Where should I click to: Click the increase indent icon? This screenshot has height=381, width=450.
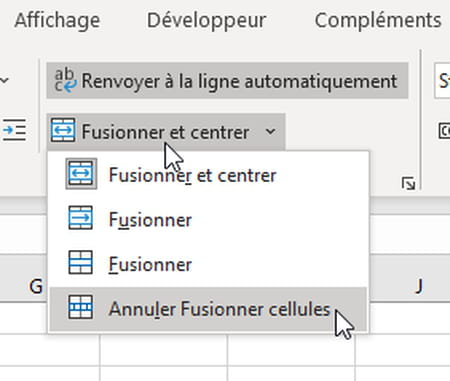(14, 130)
